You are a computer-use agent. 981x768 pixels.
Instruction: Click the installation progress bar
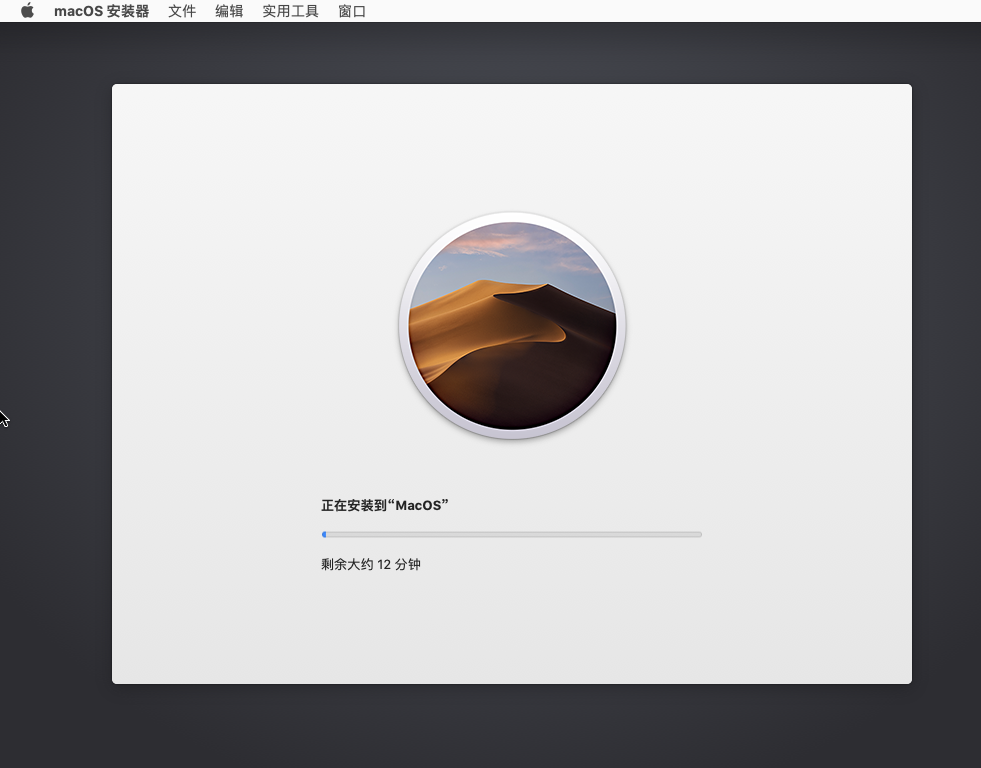click(x=512, y=534)
